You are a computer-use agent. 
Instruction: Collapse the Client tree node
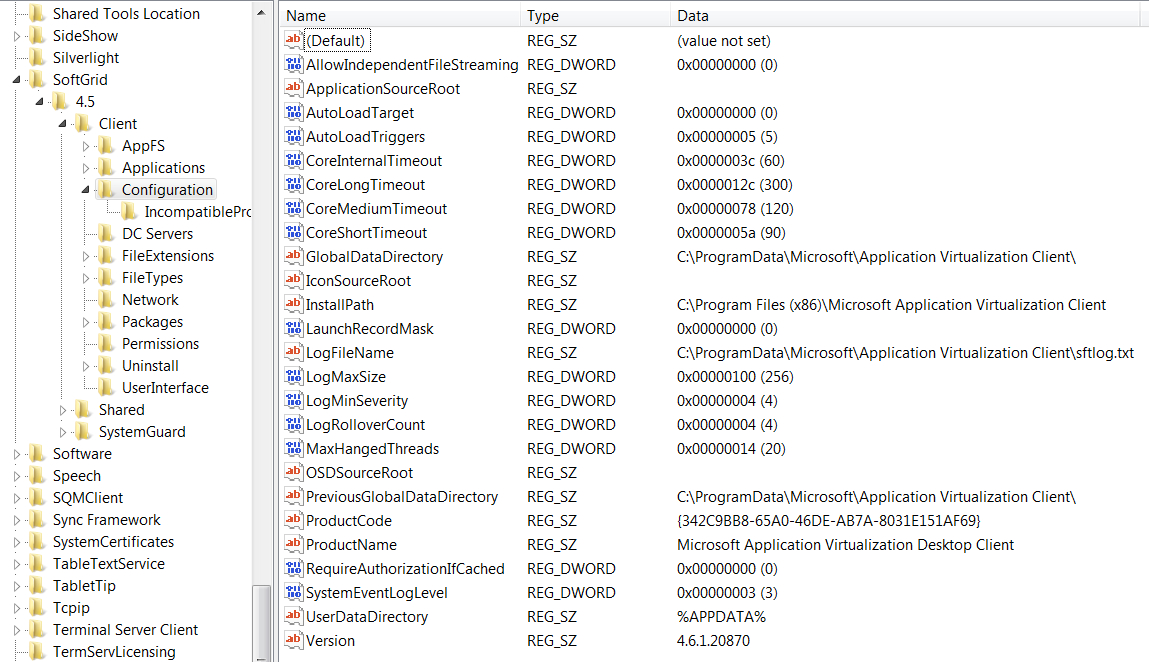[62, 124]
